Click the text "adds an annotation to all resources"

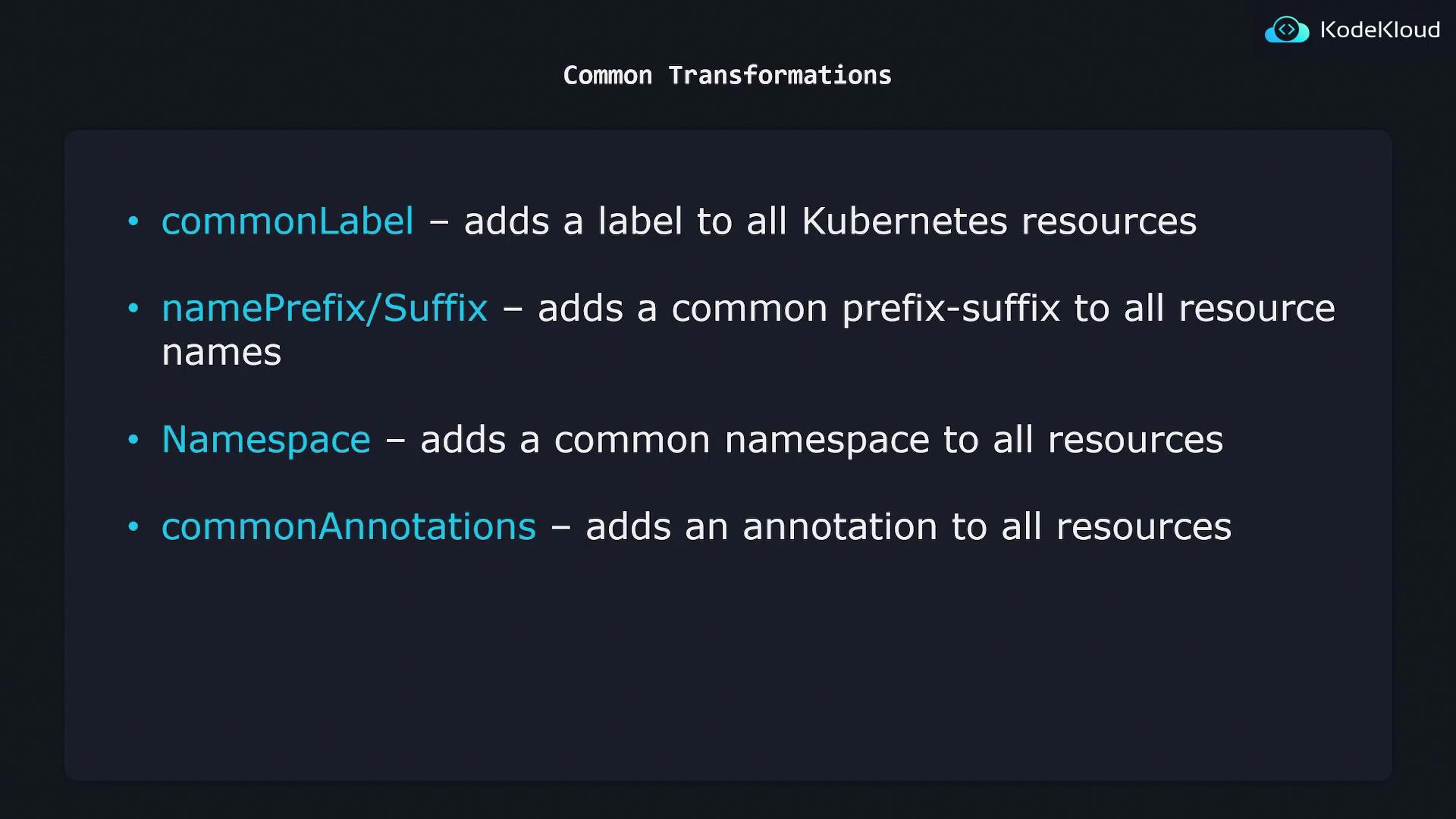coord(908,527)
